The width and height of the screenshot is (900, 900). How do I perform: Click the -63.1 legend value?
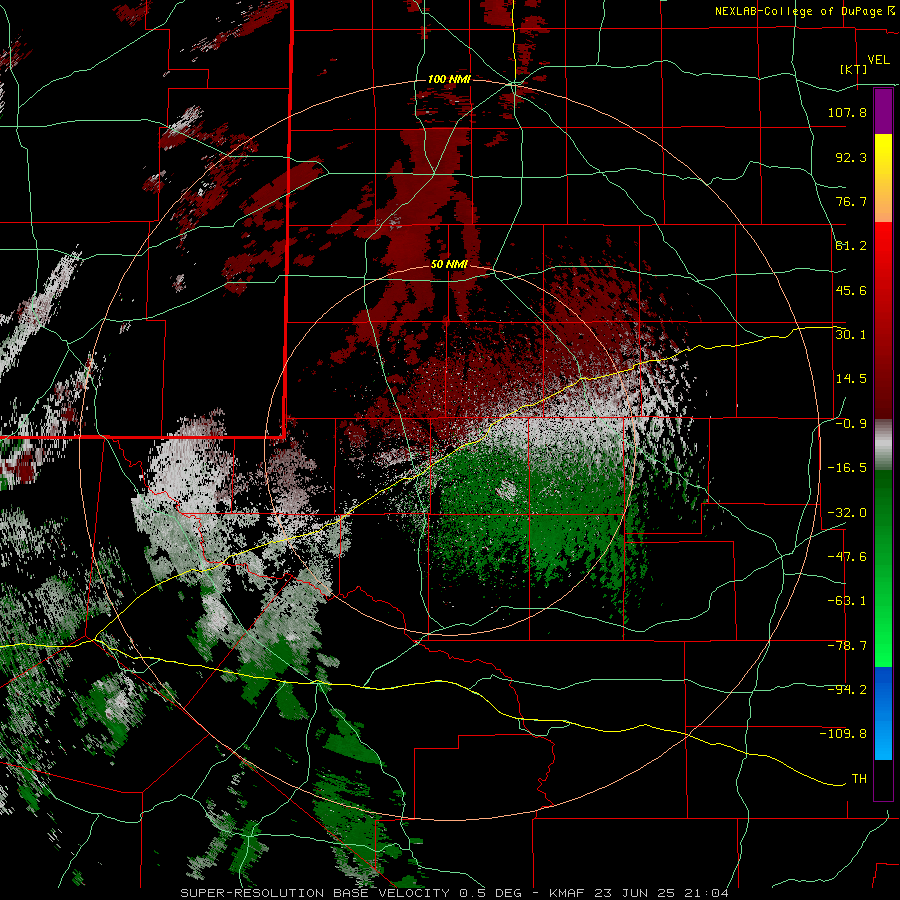847,600
